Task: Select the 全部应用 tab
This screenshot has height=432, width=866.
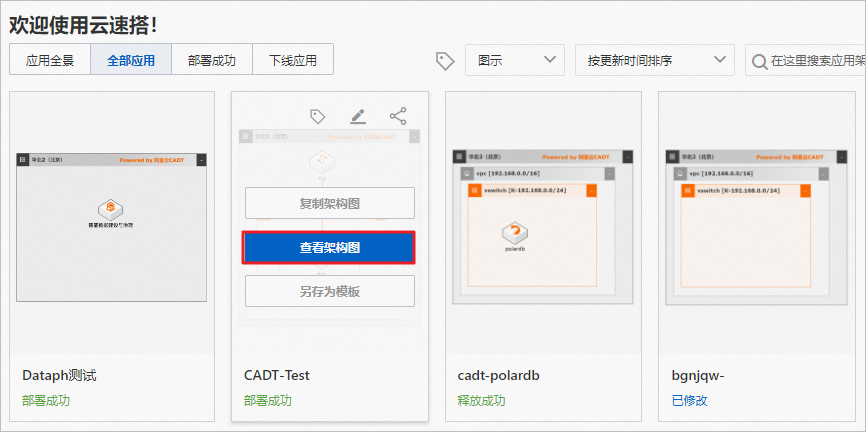Action: pyautogui.click(x=131, y=59)
